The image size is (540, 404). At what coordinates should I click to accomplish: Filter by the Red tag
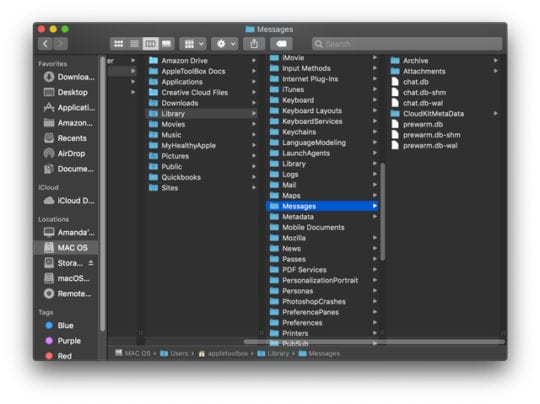pos(59,356)
